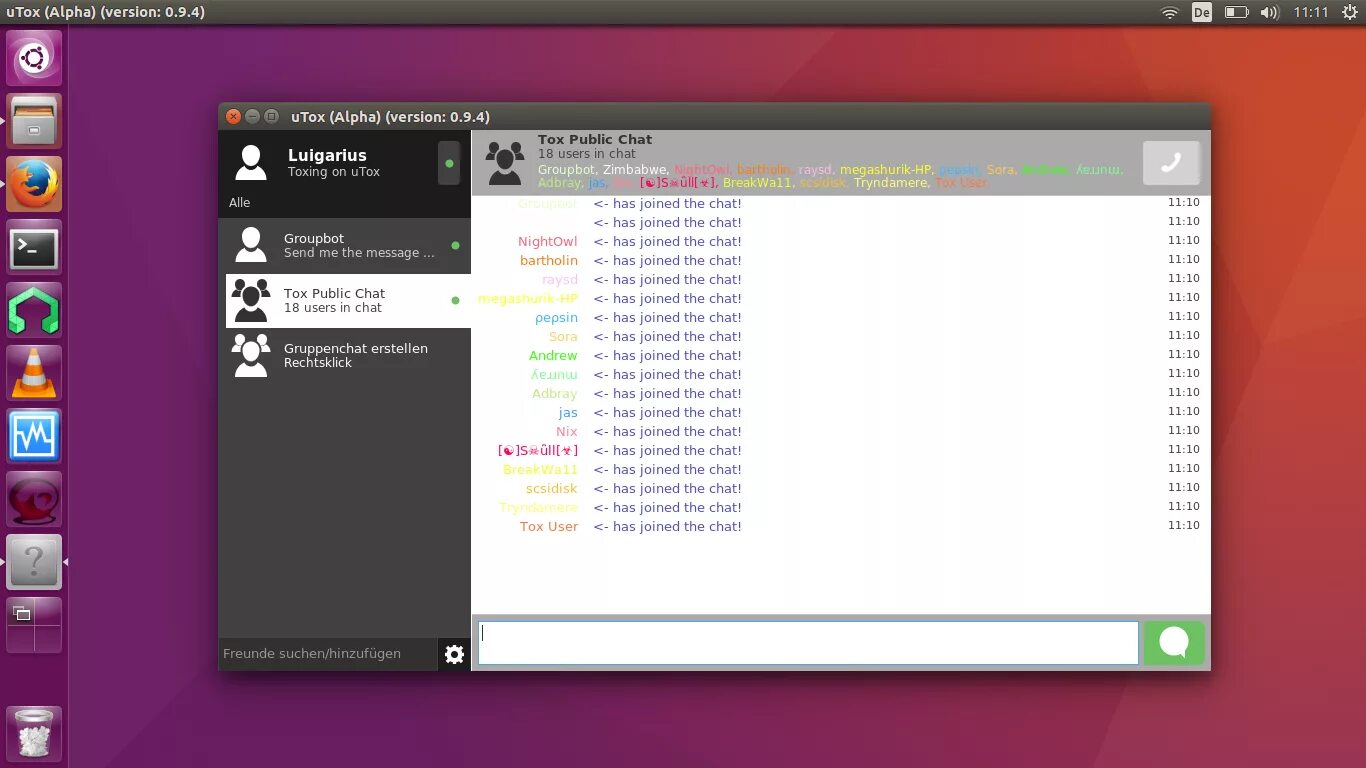Screen dimensions: 1366x768
Task: Open Terminal from the launcher
Action: pyautogui.click(x=34, y=247)
